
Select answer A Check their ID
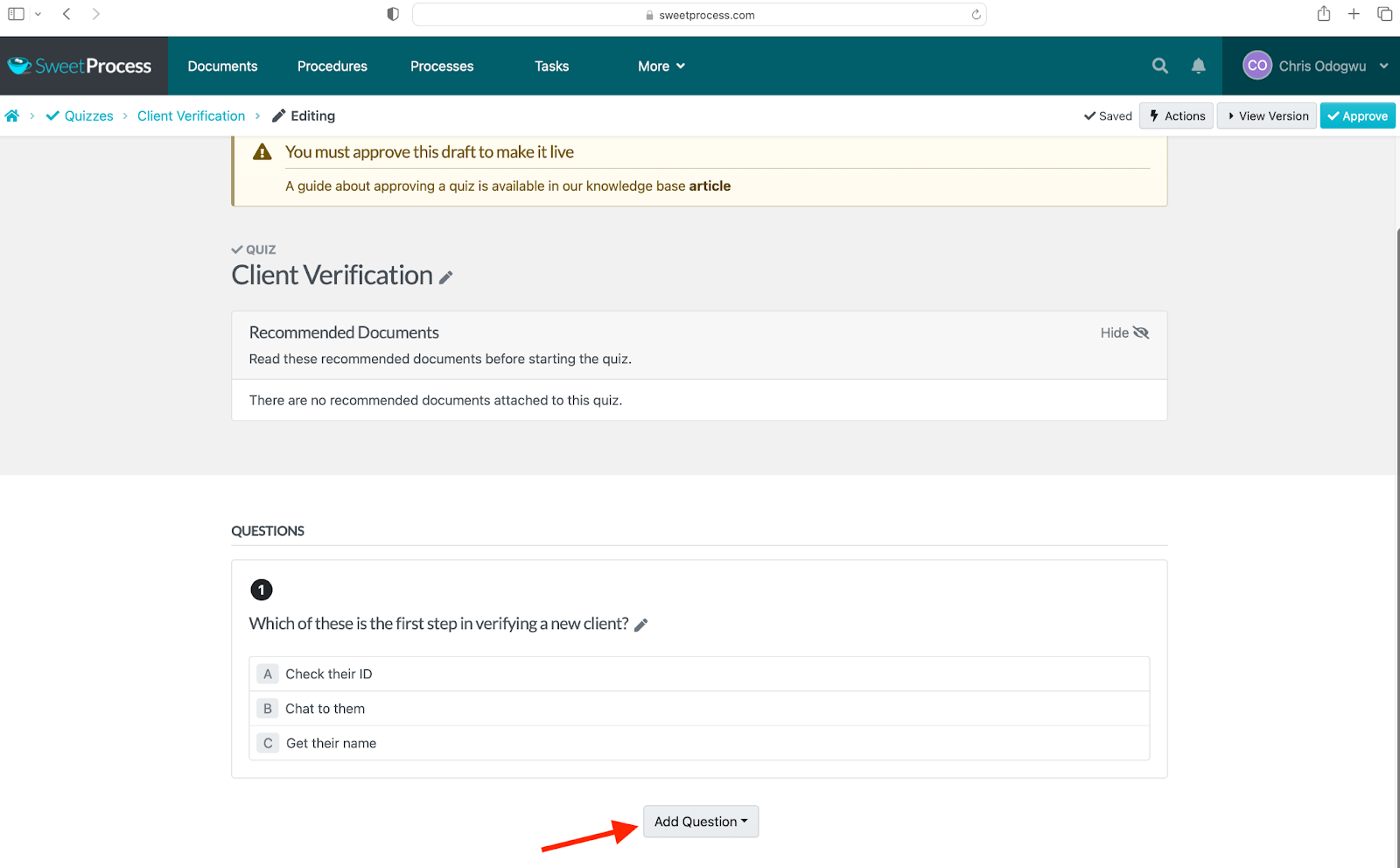point(329,674)
